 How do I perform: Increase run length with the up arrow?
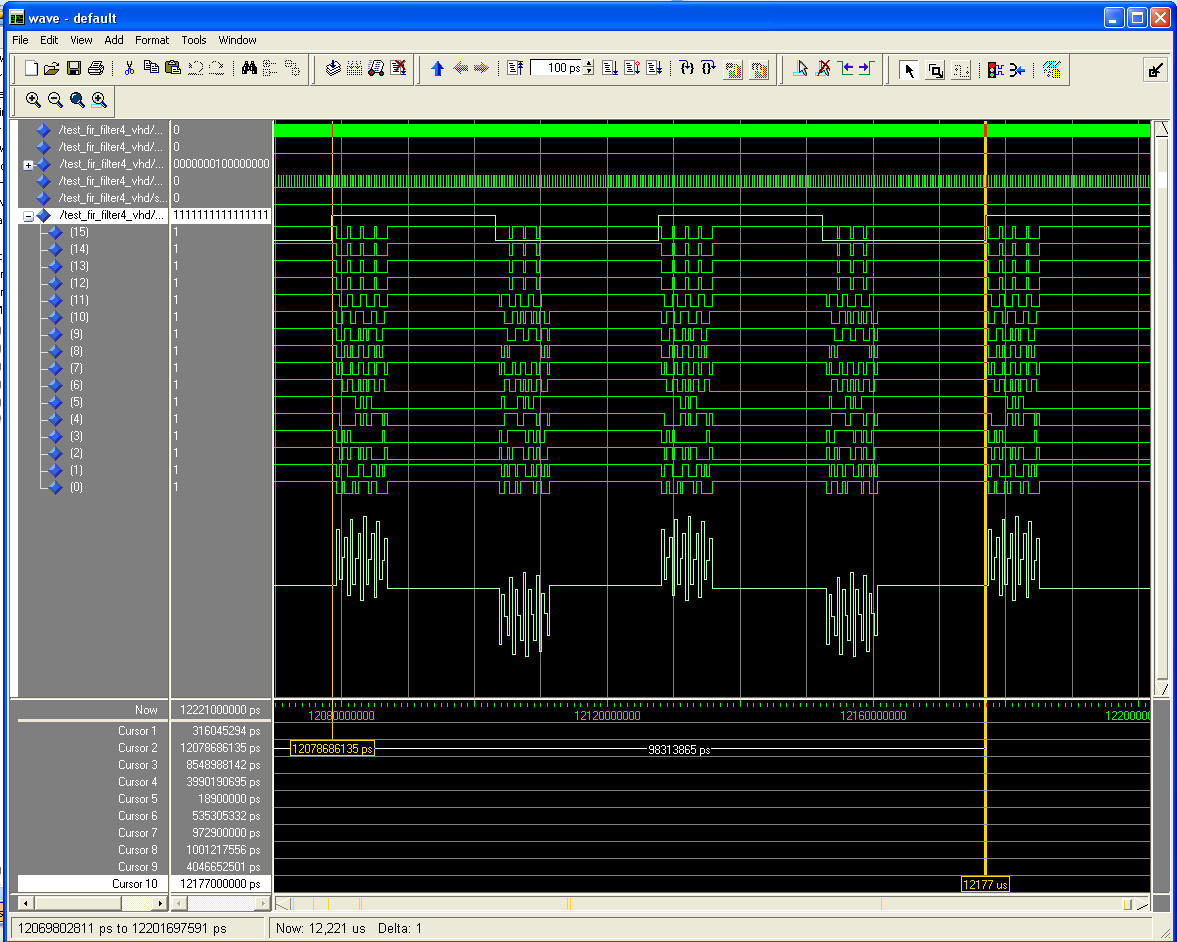tap(588, 64)
